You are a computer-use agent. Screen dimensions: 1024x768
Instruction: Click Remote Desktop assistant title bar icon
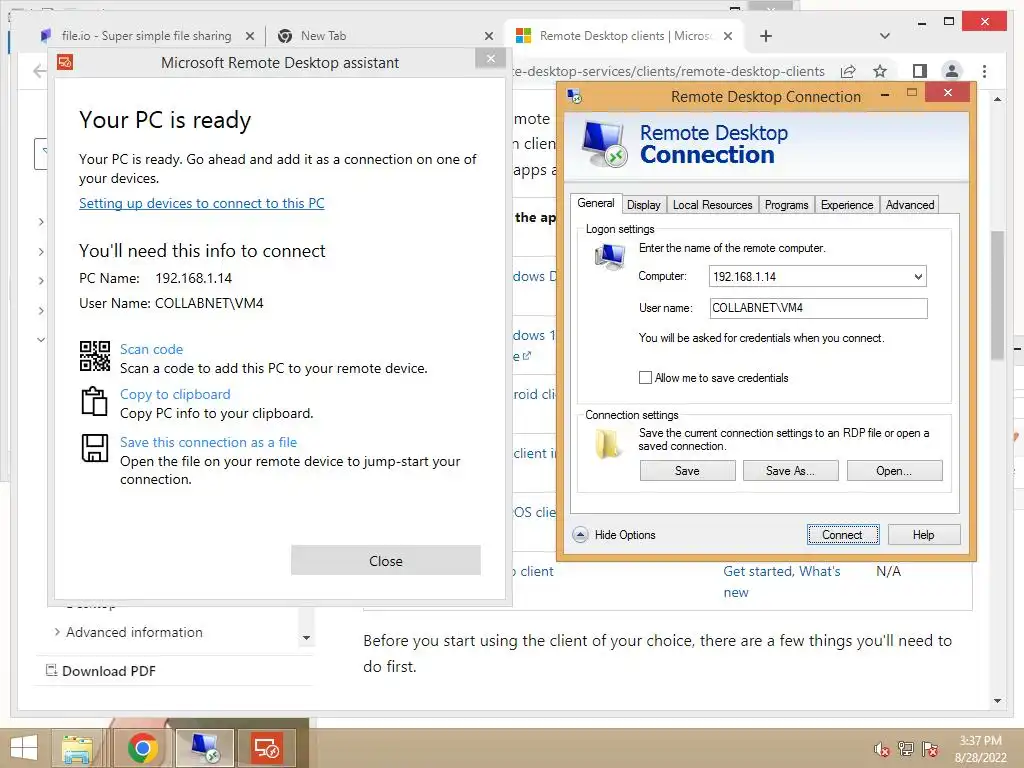[65, 63]
